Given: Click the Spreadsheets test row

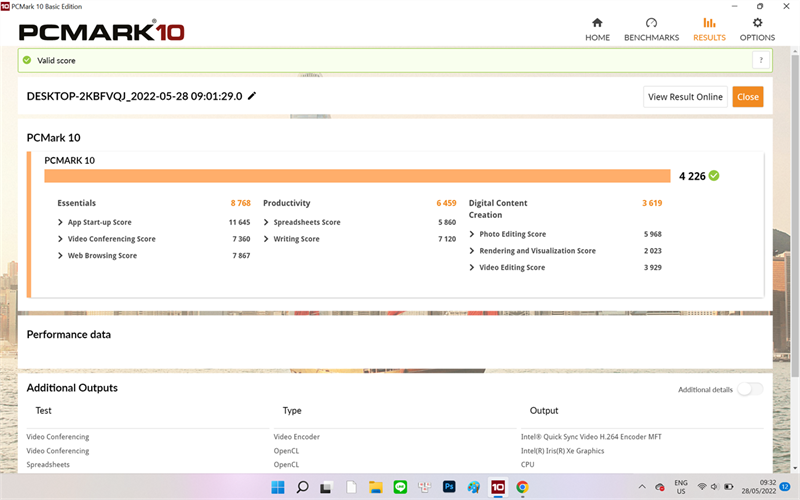Looking at the screenshot, I should [48, 465].
